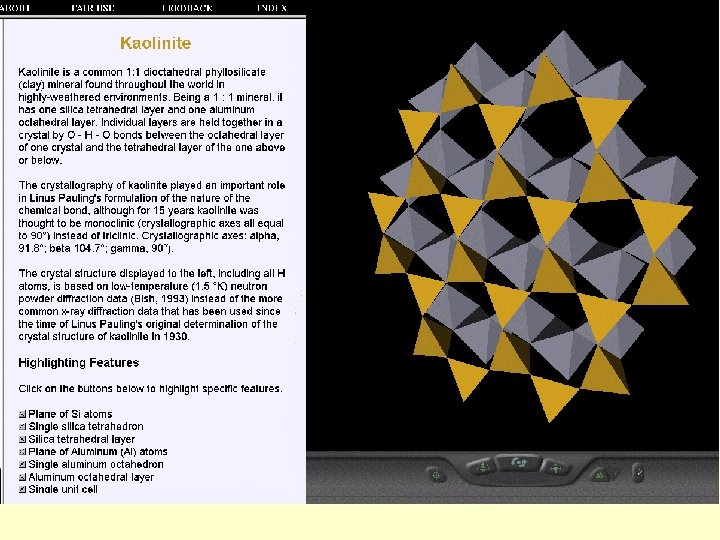Highlight Aluminum octahedral layer
The height and width of the screenshot is (540, 720).
pyautogui.click(x=22, y=477)
